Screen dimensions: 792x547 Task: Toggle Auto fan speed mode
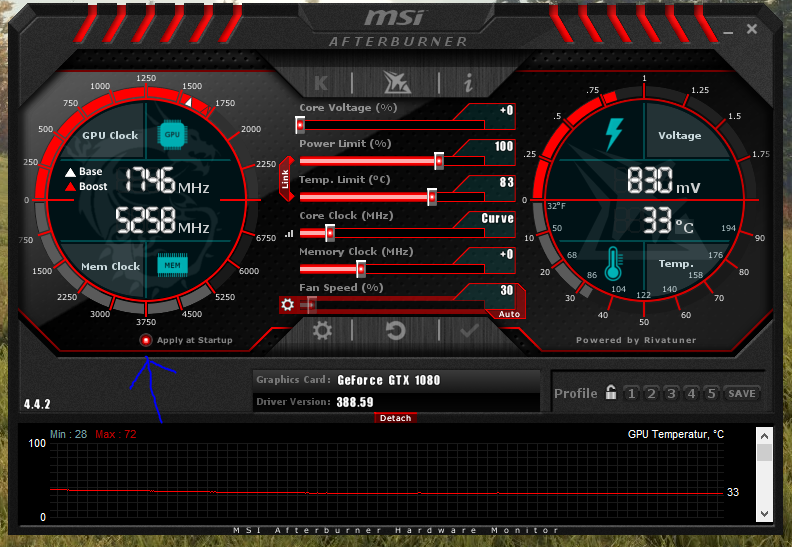(509, 314)
